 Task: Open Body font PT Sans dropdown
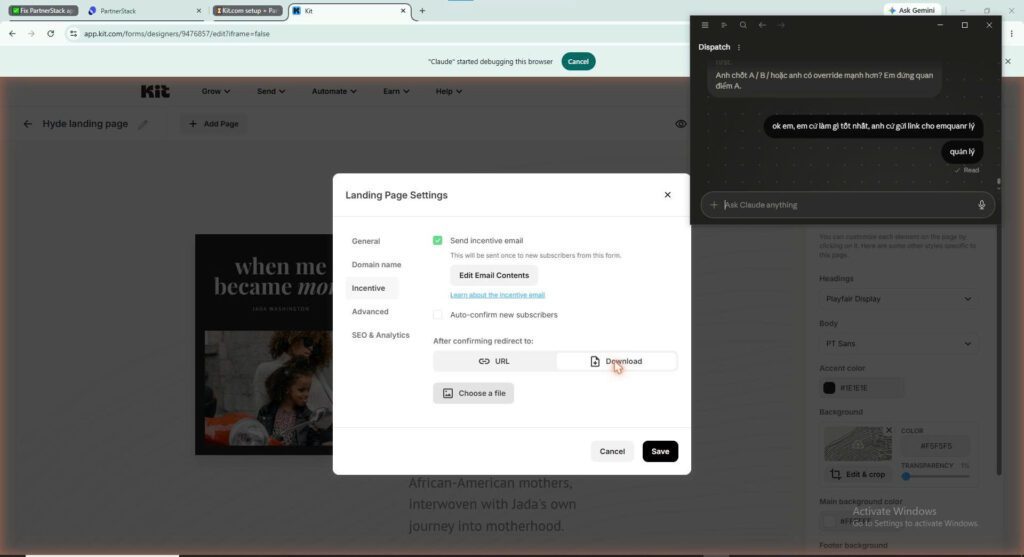(x=898, y=343)
